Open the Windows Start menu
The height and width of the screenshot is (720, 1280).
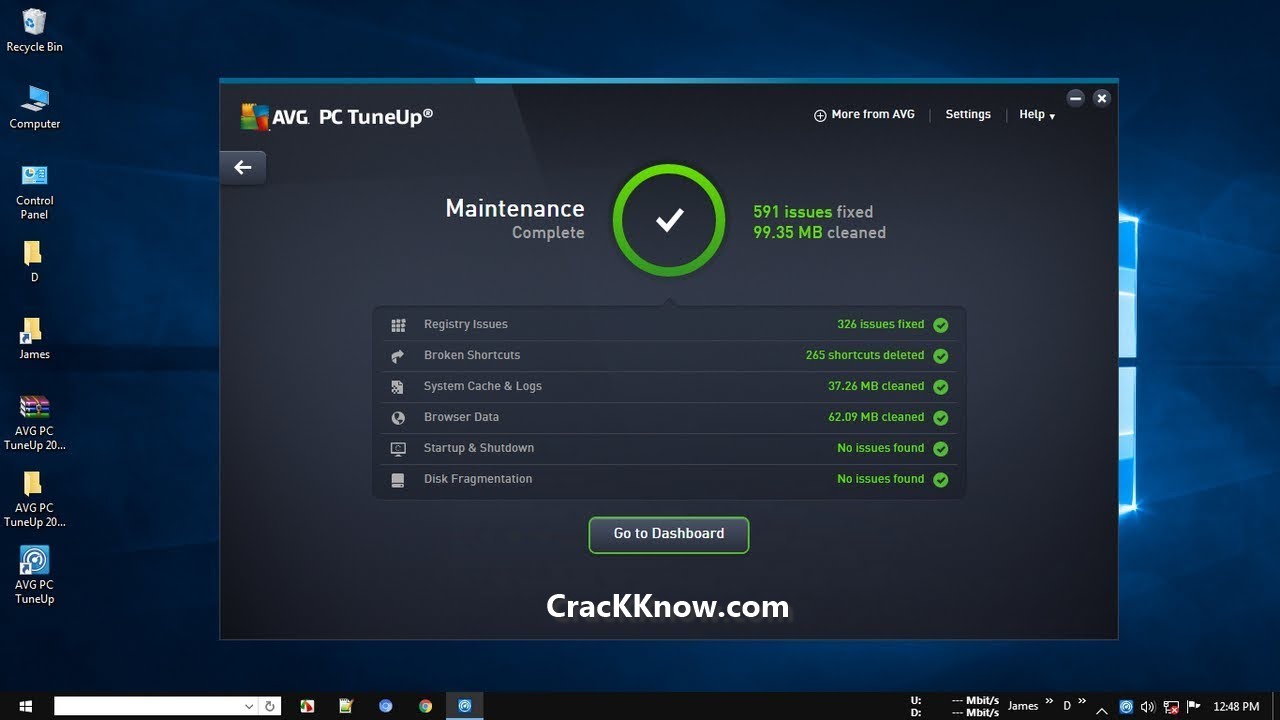25,706
